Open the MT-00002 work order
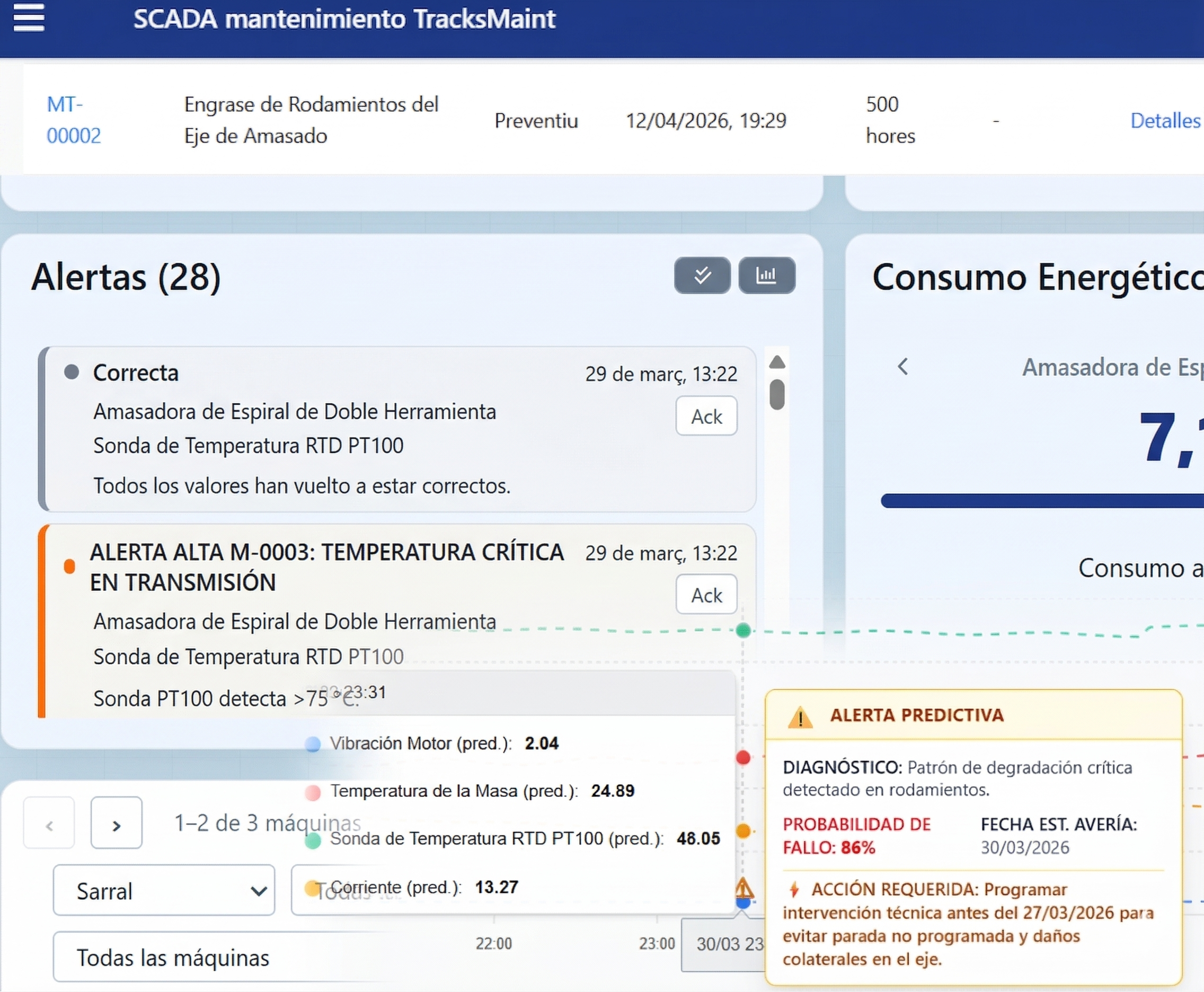1204x992 pixels. (x=73, y=120)
